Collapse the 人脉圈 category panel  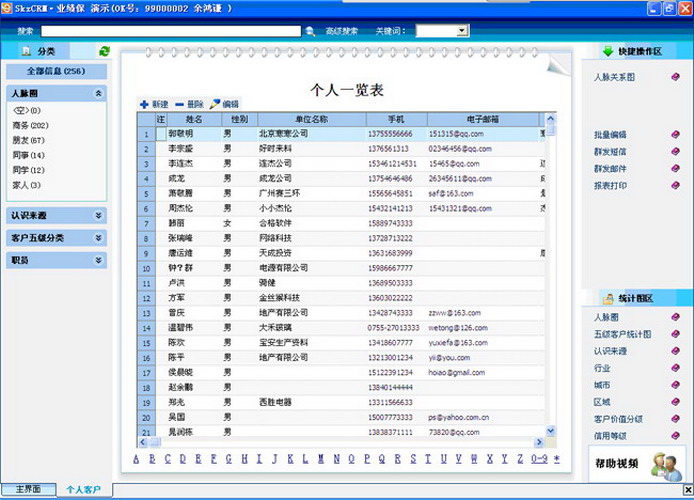coord(98,93)
